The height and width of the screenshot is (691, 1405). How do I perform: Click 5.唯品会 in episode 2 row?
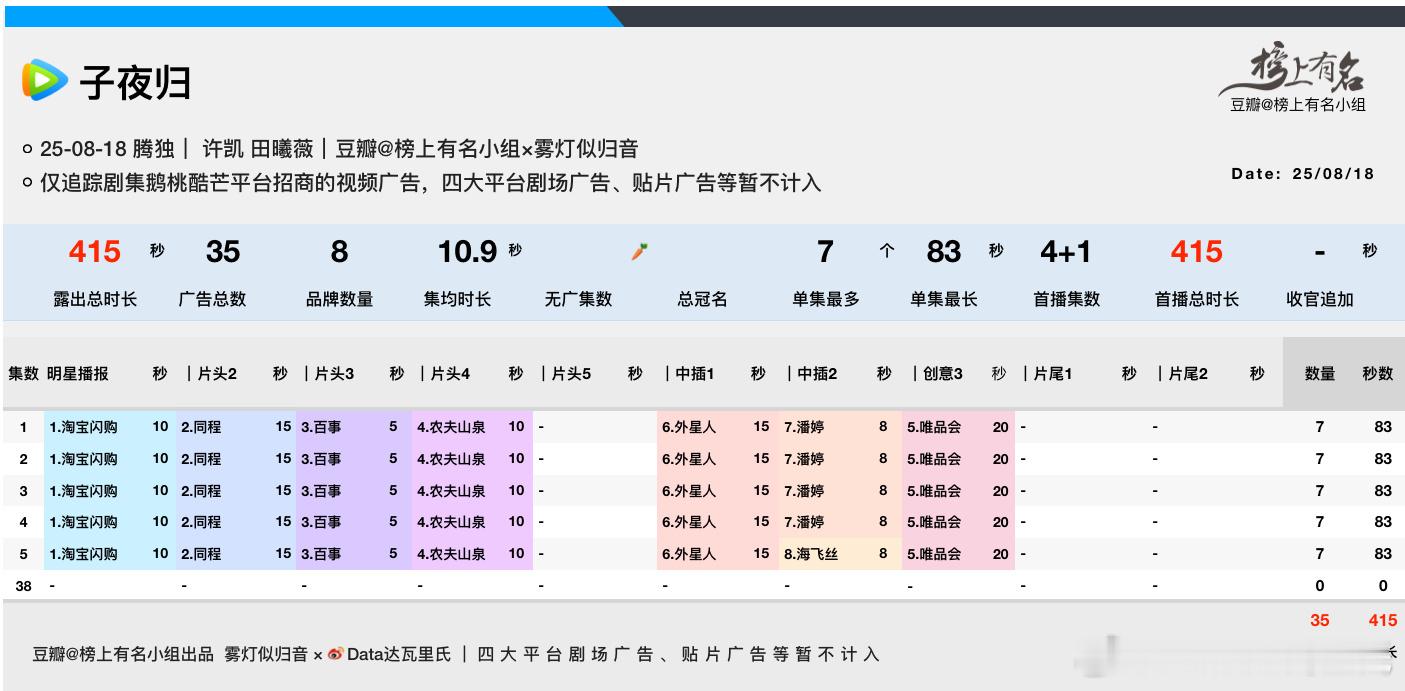click(934, 459)
